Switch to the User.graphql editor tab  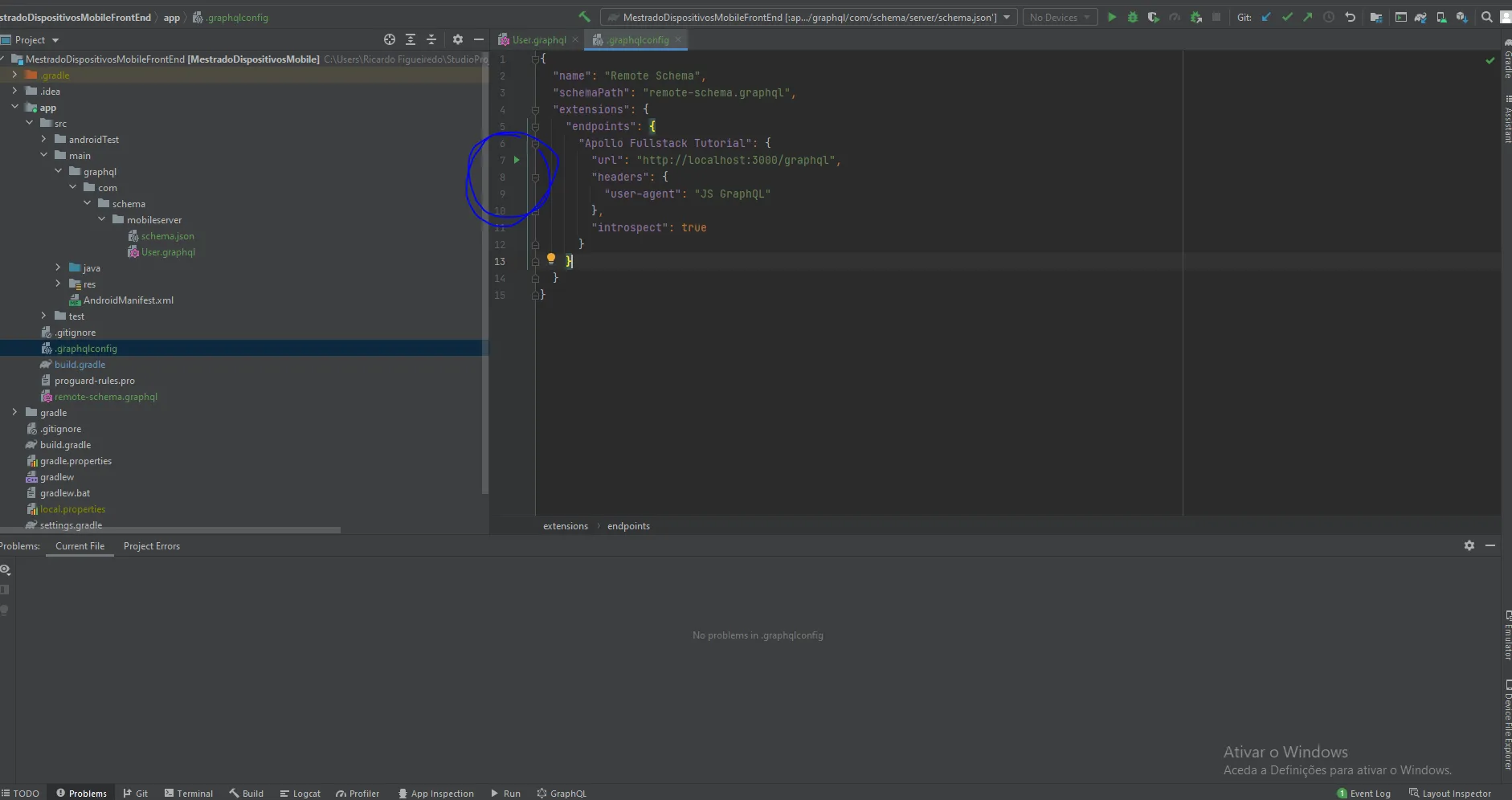tap(538, 39)
